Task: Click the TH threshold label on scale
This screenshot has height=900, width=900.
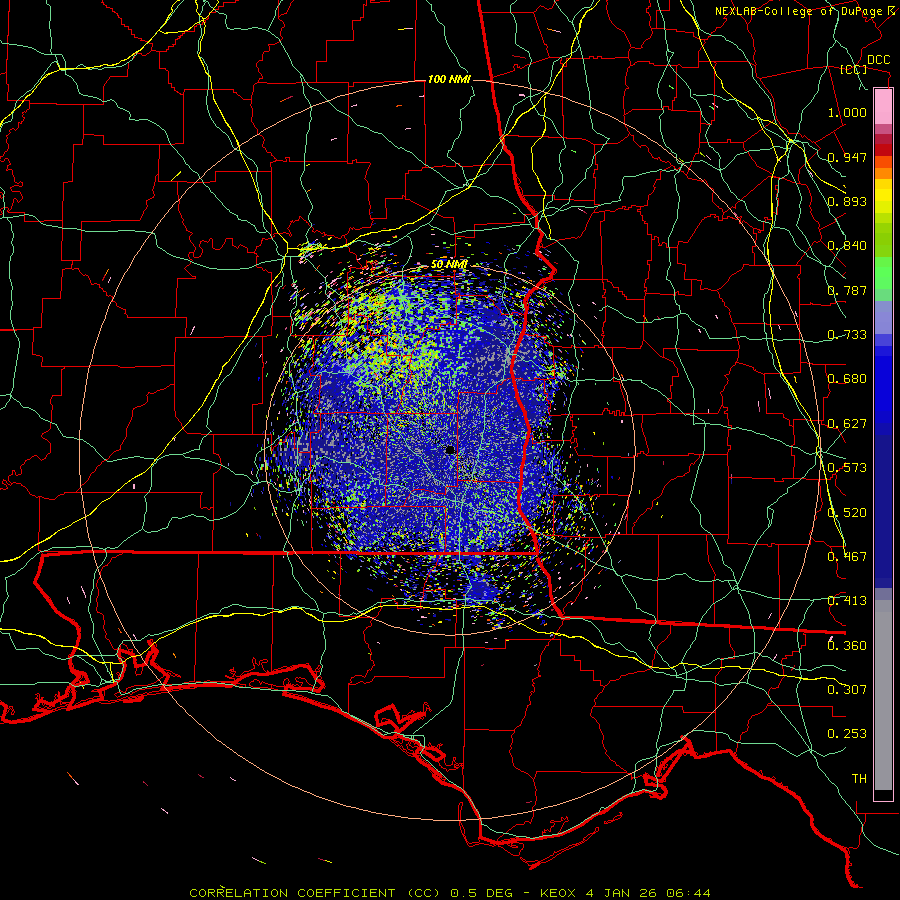Action: (859, 779)
